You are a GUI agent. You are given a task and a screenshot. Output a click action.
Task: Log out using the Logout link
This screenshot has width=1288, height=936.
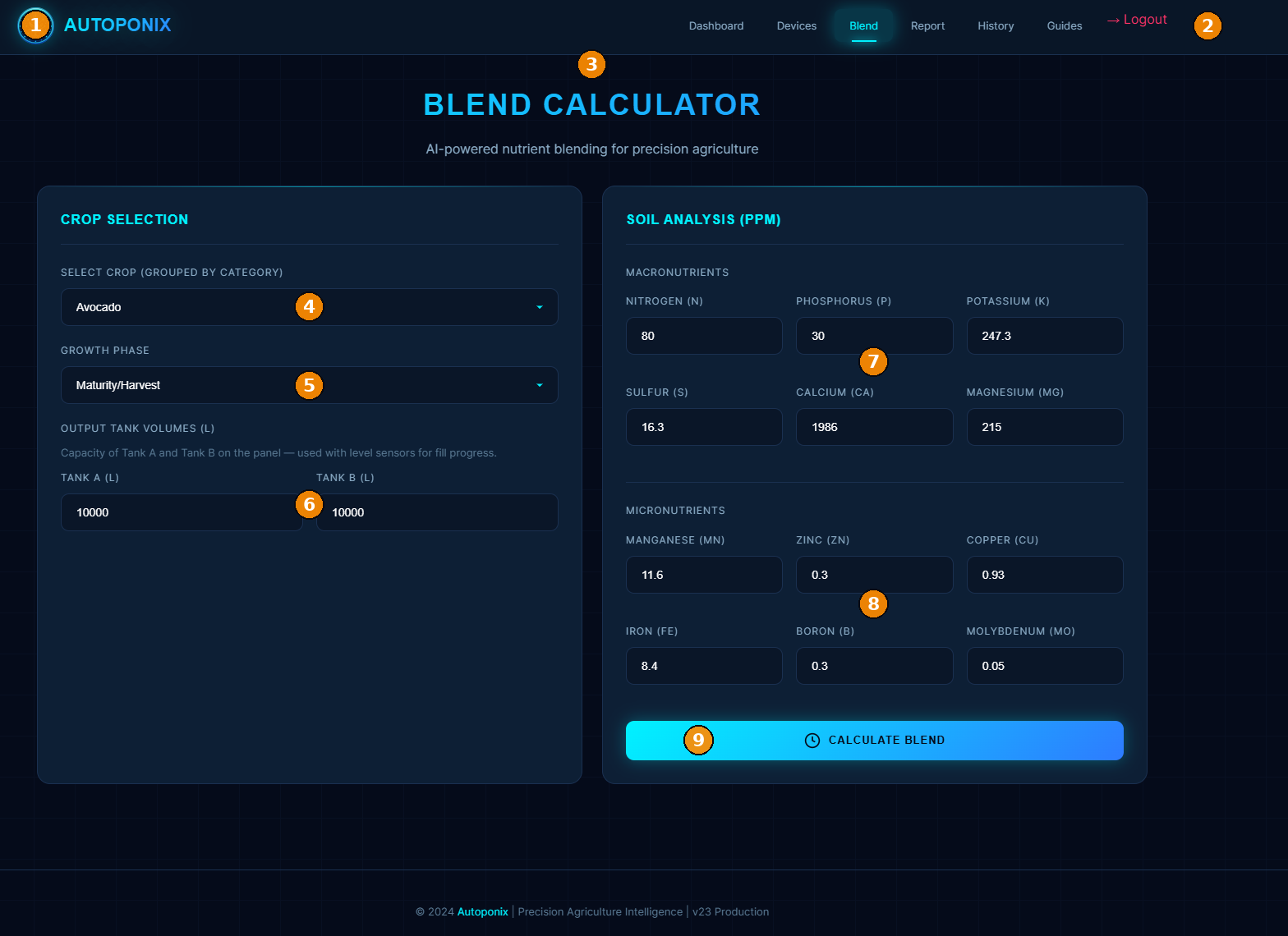tap(1137, 20)
